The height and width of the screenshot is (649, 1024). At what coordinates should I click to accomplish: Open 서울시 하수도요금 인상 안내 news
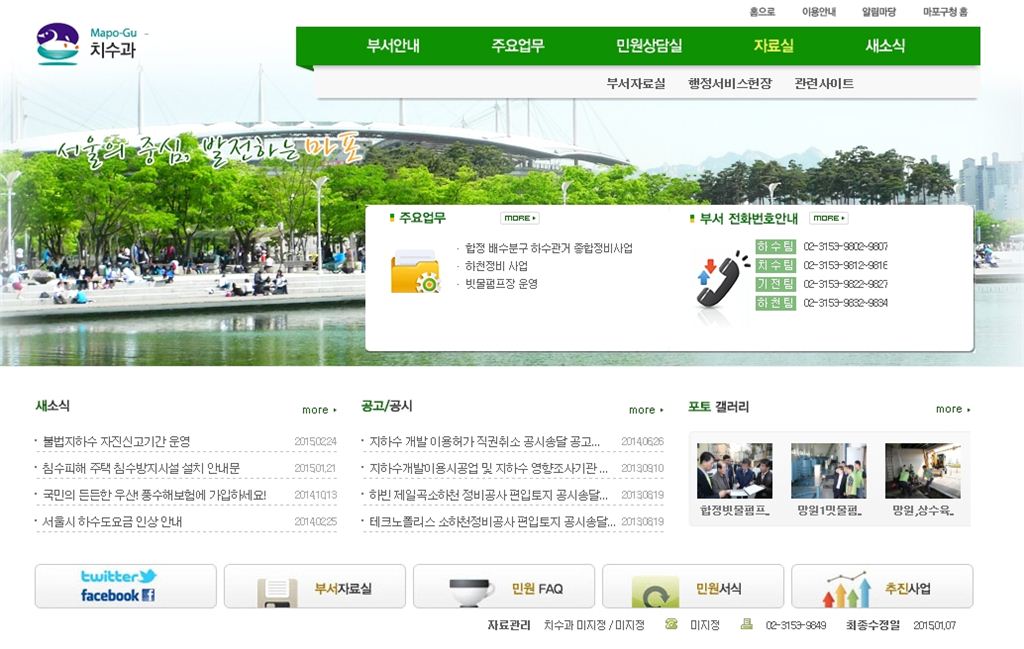point(112,522)
